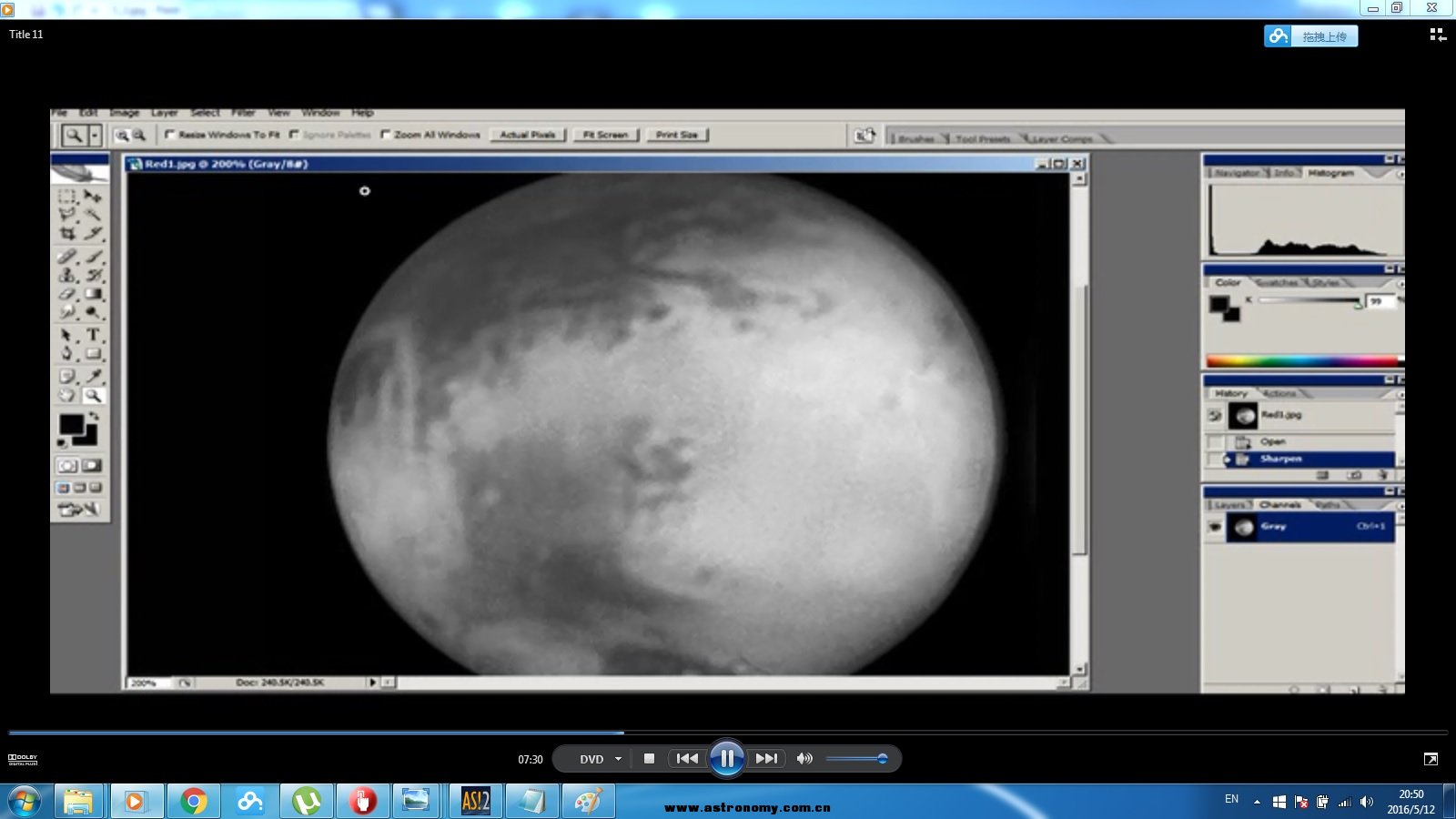Select the Type tool
The width and height of the screenshot is (1456, 819).
tap(93, 335)
